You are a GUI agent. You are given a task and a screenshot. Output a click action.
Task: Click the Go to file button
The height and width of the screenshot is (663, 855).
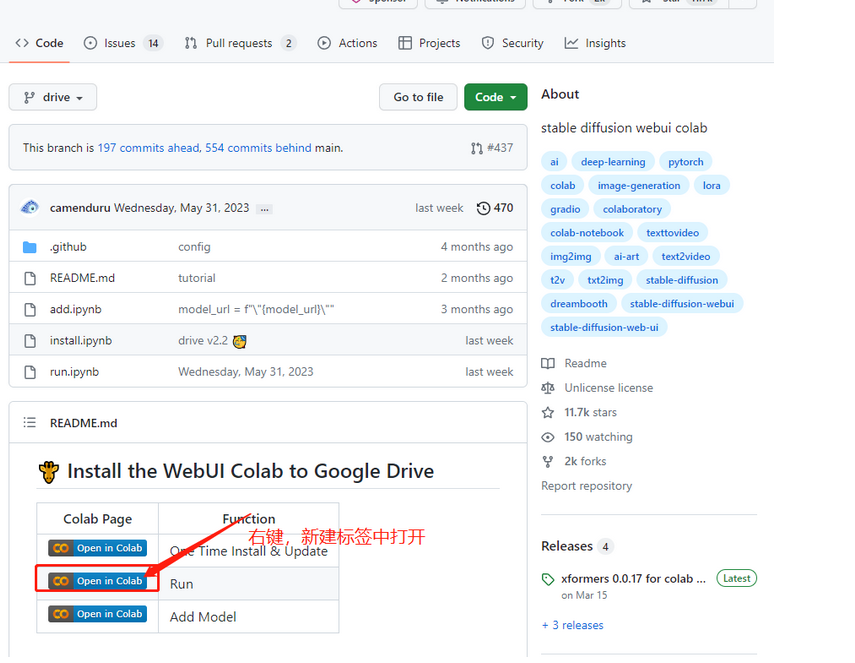coord(418,97)
